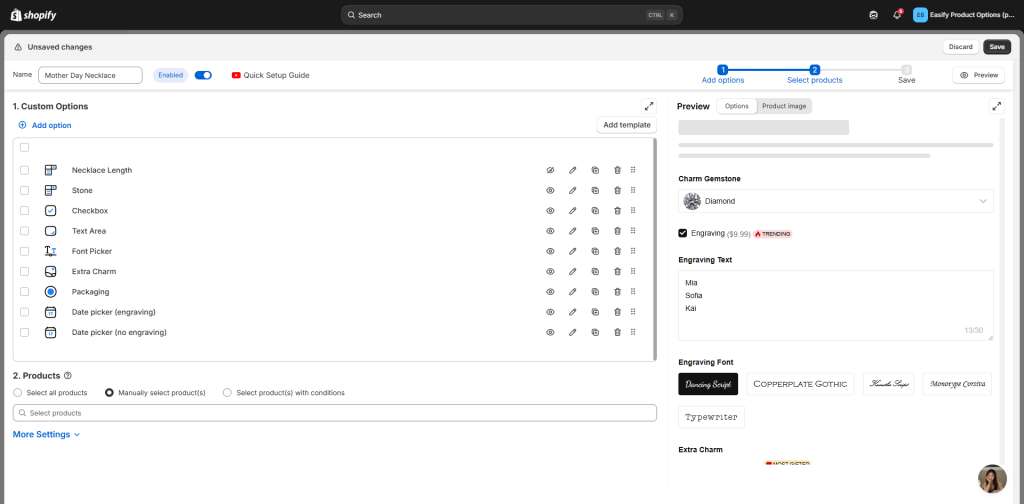Open the Easify Product Options account menu
The width and height of the screenshot is (1024, 504).
[964, 15]
